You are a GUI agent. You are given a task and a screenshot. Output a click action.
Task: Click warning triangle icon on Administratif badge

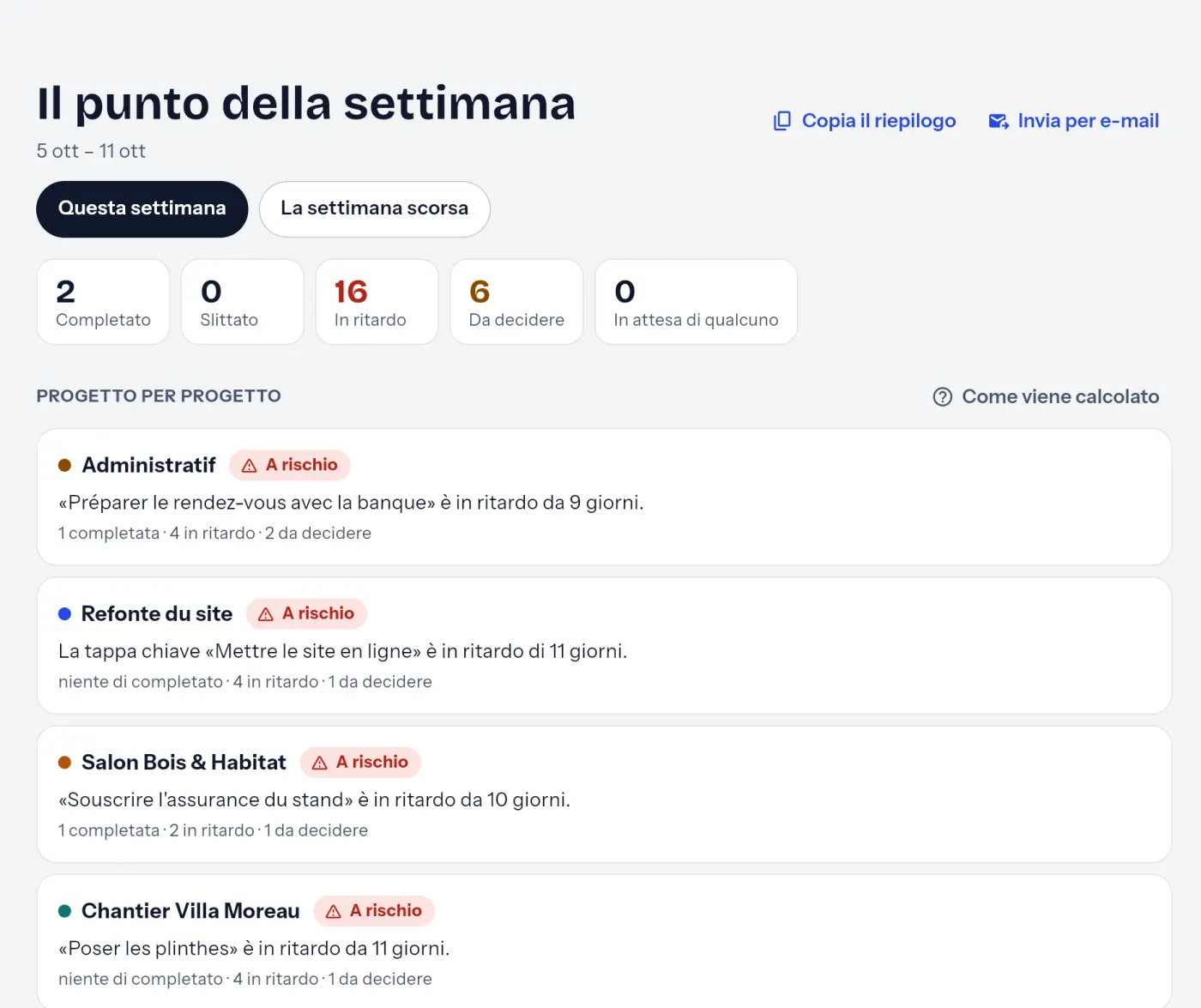tap(250, 466)
